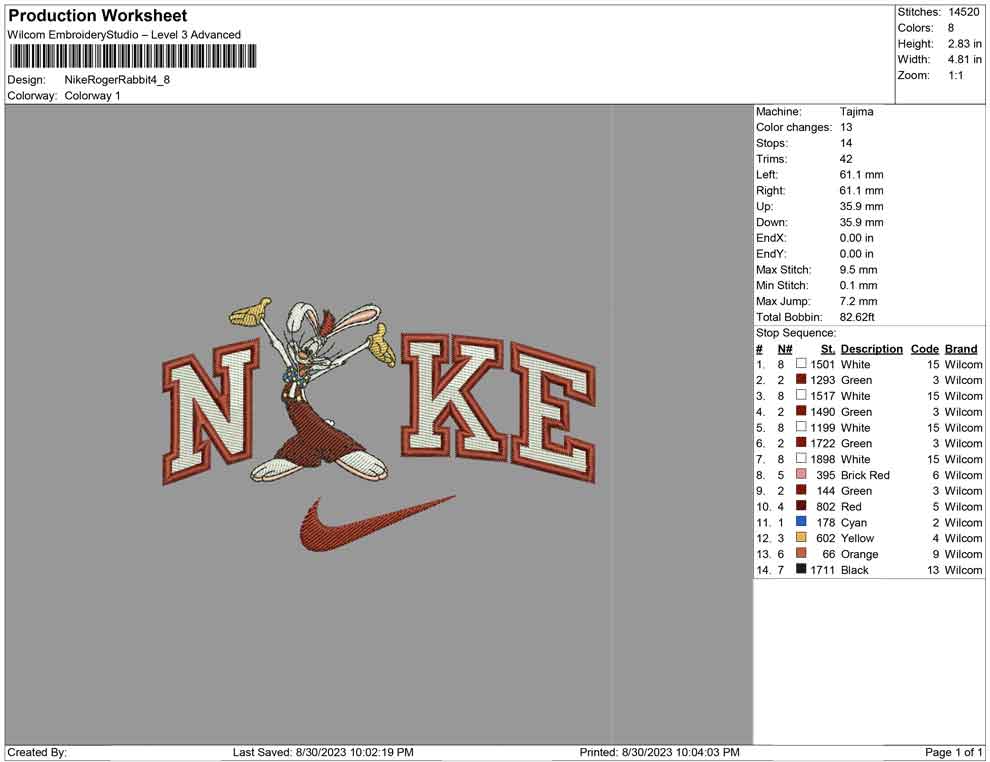The image size is (990, 762).
Task: Click the Black 1711 swatch
Action: 801,569
